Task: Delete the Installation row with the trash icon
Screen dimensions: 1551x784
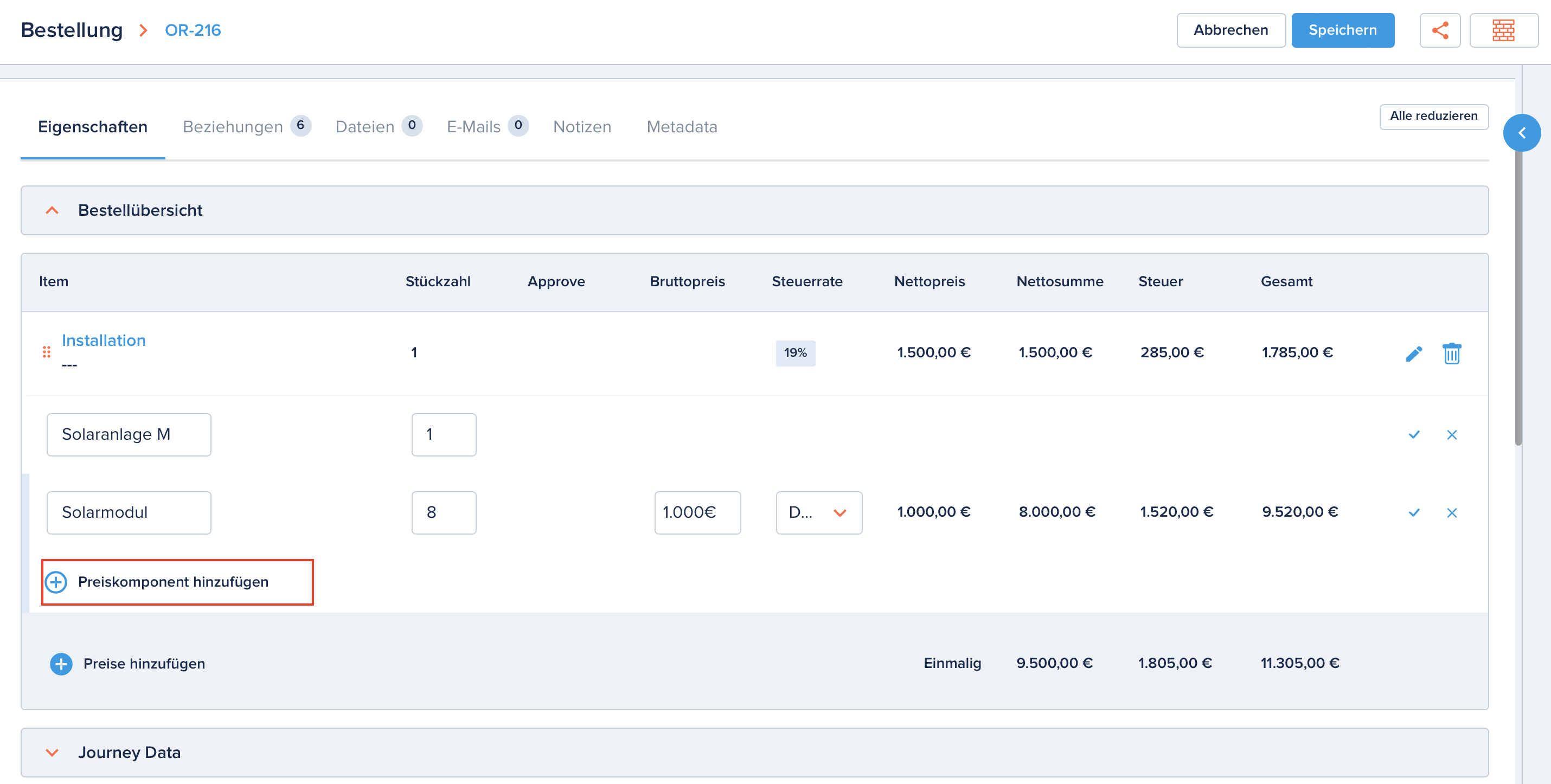Action: pyautogui.click(x=1452, y=354)
